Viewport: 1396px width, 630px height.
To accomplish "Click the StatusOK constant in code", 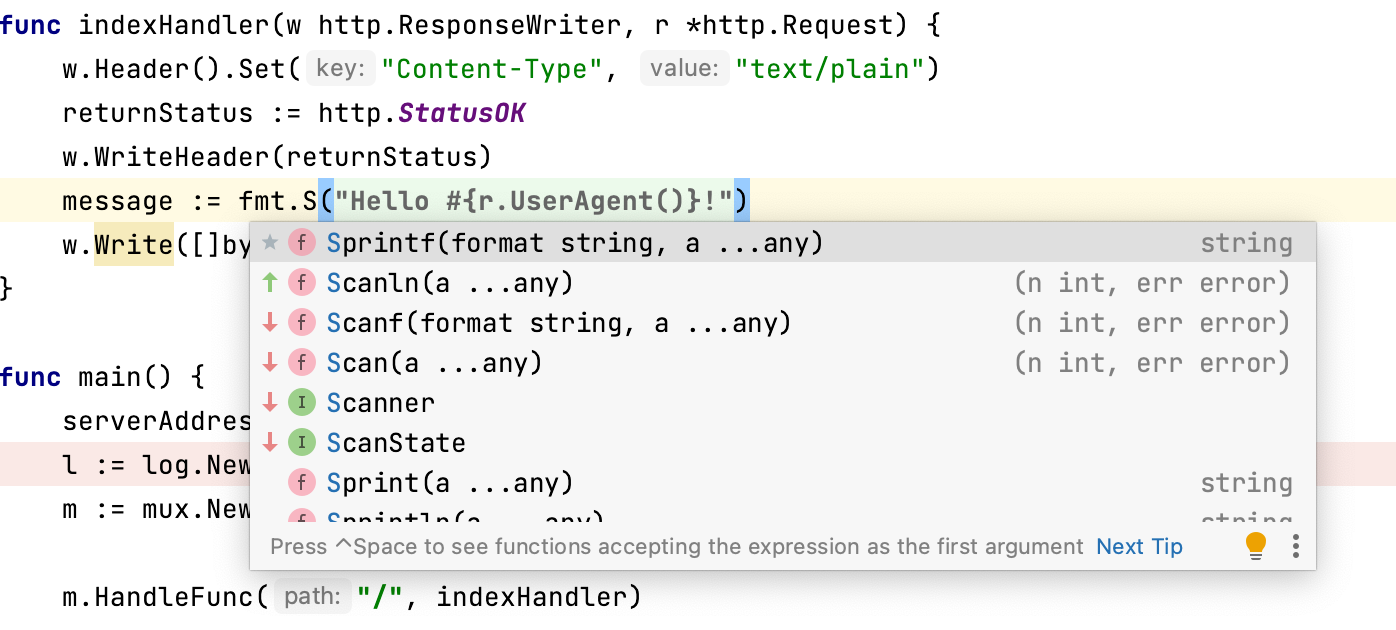I will [462, 113].
